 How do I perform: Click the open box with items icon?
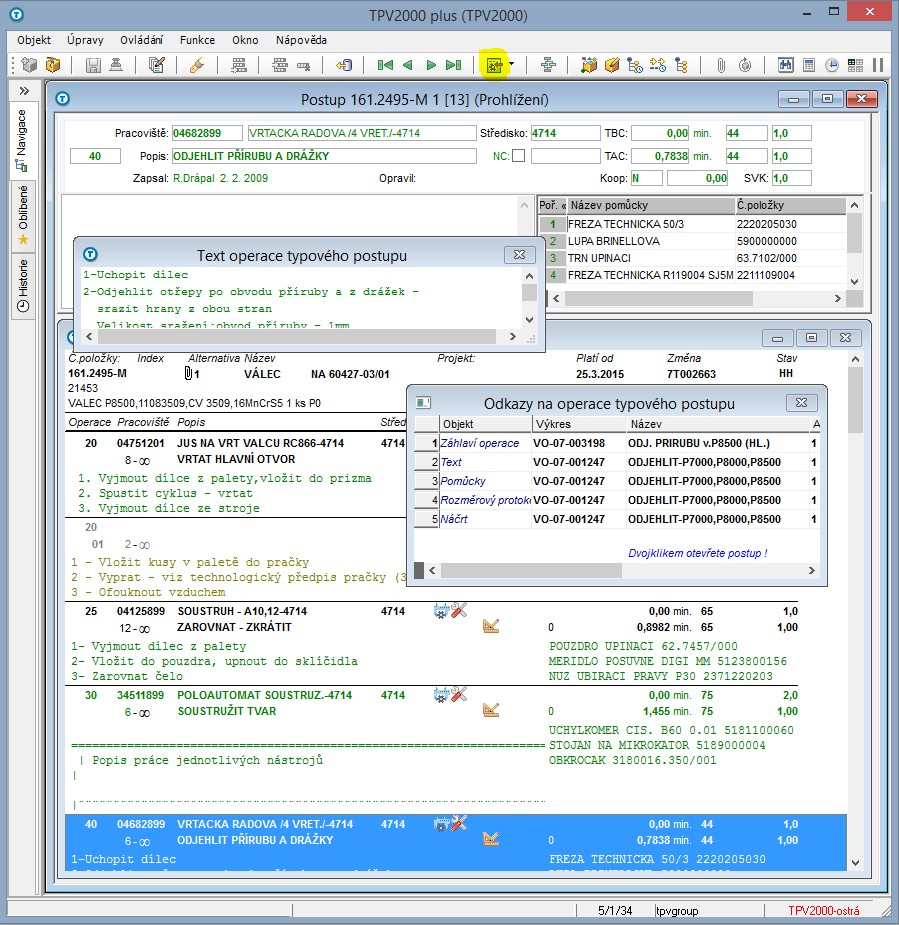pyautogui.click(x=589, y=65)
